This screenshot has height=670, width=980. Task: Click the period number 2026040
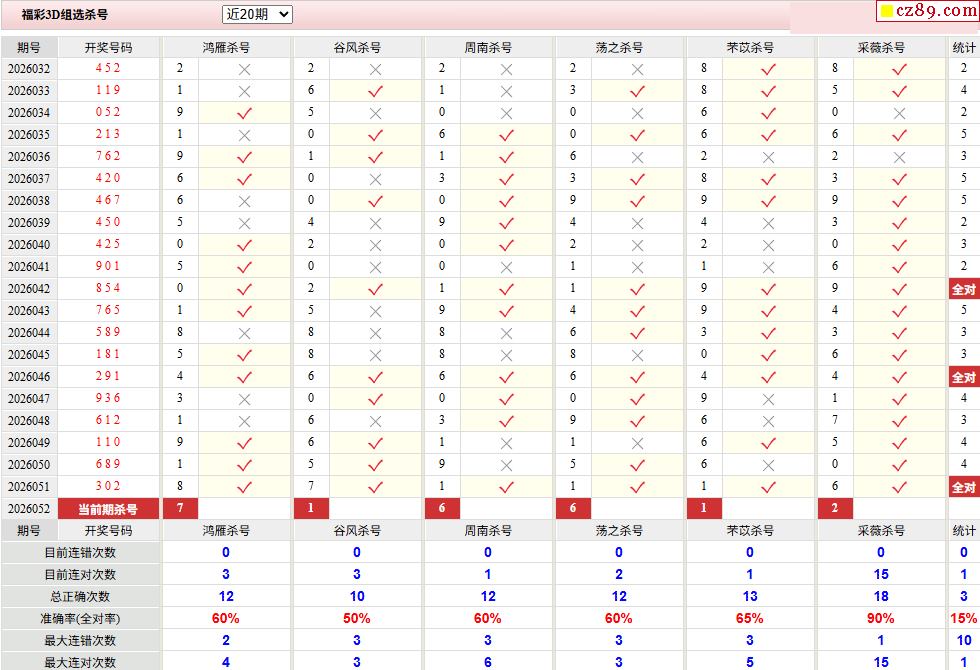tap(29, 244)
